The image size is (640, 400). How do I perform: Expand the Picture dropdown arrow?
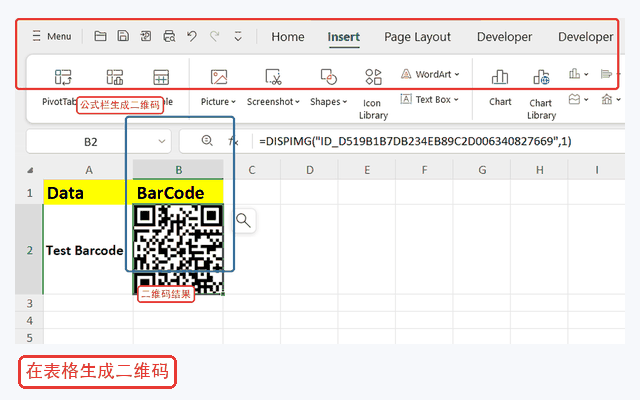click(x=233, y=102)
